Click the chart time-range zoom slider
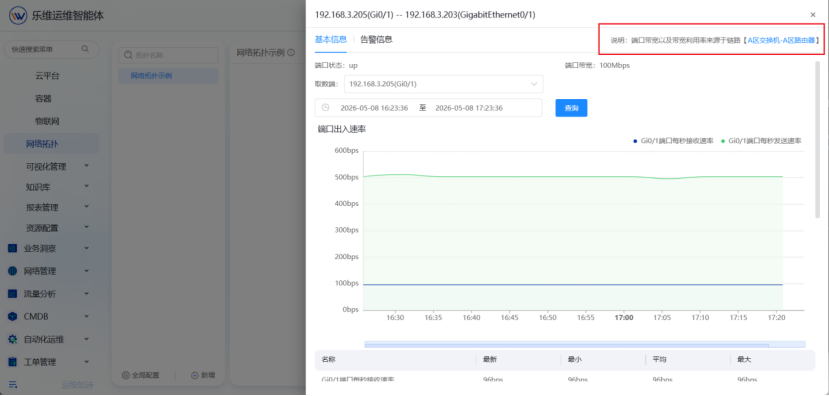829x396 pixels. pyautogui.click(x=585, y=344)
